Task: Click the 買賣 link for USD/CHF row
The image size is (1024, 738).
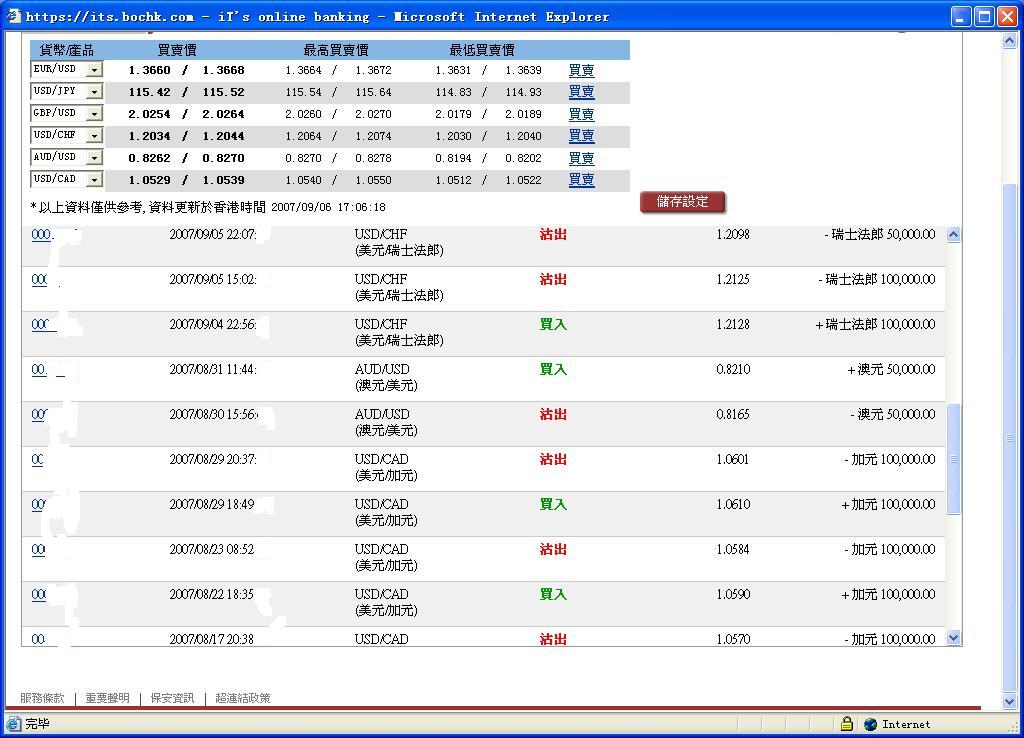Action: click(x=581, y=135)
